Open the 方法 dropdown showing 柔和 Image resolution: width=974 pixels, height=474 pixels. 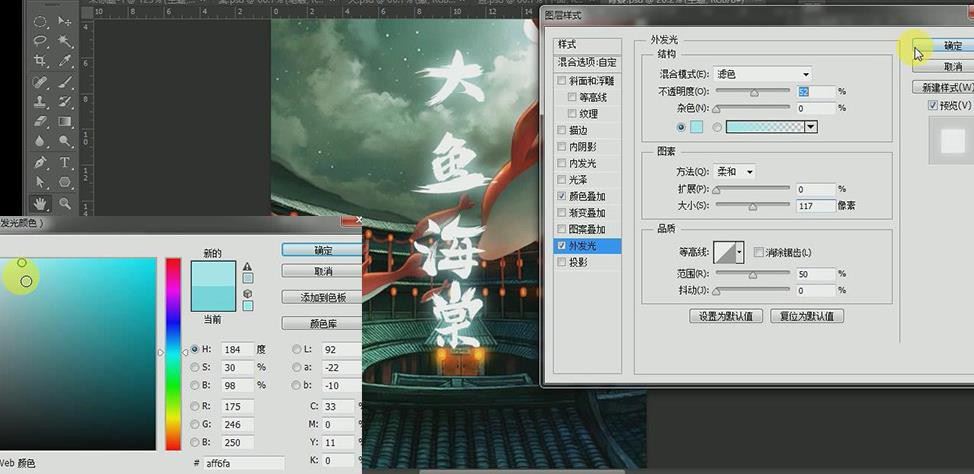pyautogui.click(x=734, y=171)
